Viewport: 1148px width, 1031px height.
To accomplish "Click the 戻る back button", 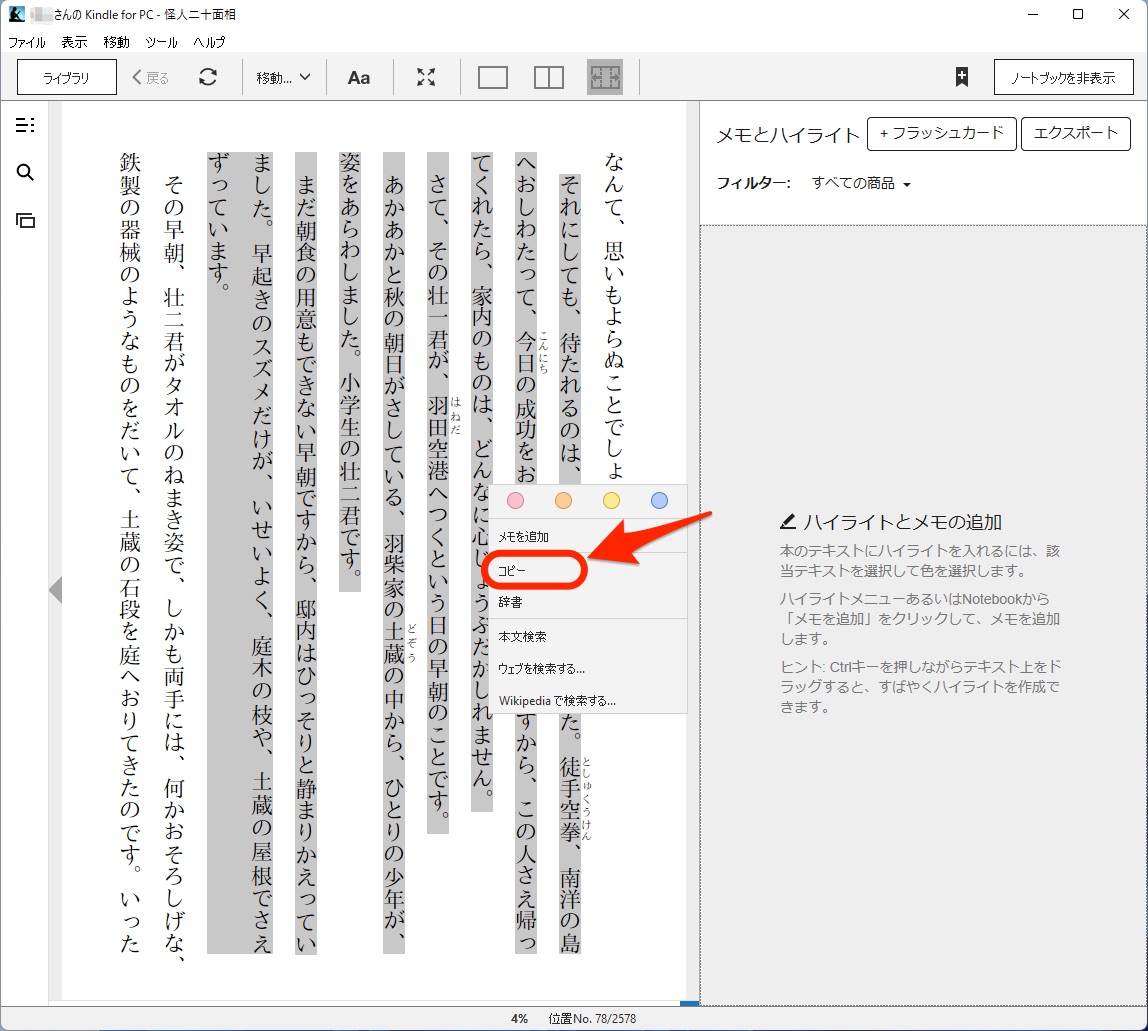I will coord(151,78).
